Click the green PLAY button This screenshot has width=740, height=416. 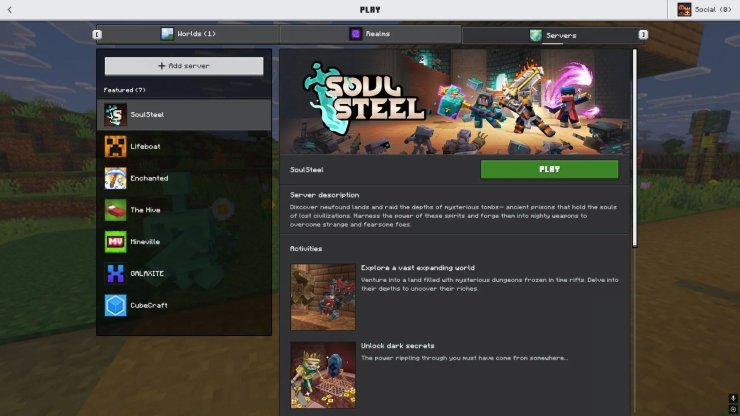pos(549,169)
